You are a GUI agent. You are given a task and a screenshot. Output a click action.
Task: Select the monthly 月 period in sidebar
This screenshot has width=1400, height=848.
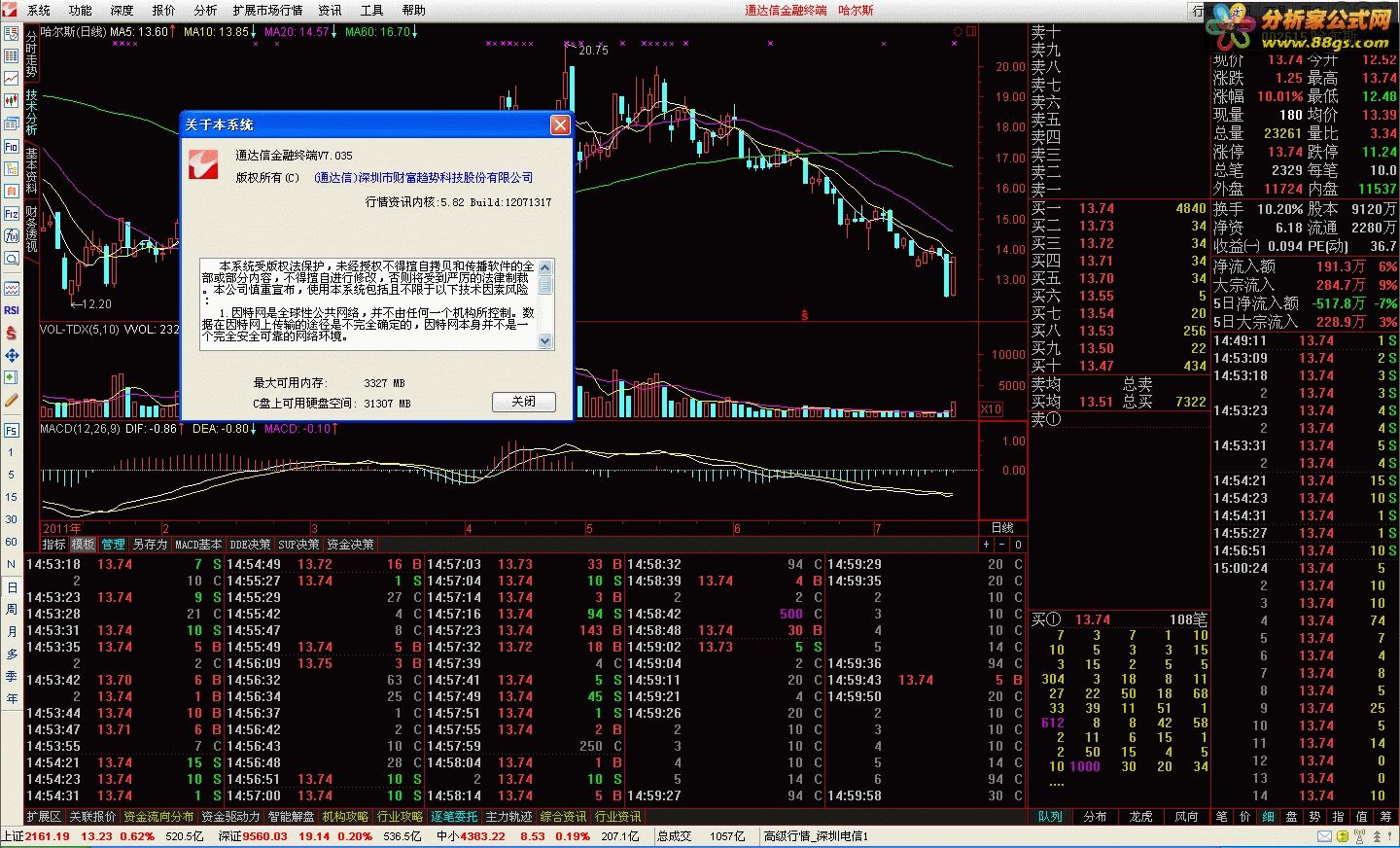(x=12, y=631)
